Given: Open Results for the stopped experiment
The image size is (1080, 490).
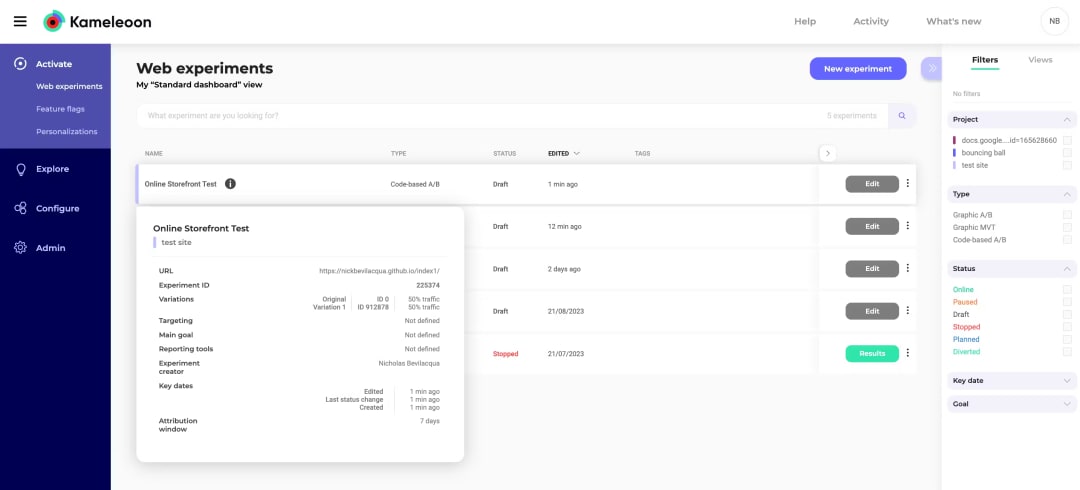Looking at the screenshot, I should (872, 354).
